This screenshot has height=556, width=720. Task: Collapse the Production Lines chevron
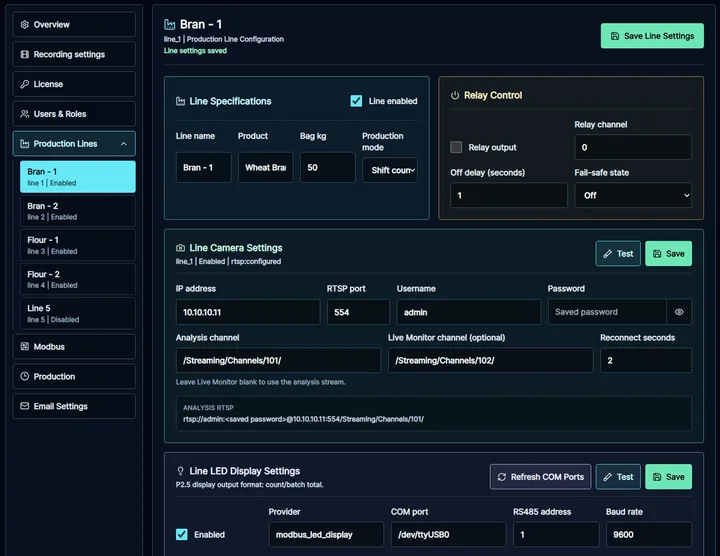[x=124, y=144]
